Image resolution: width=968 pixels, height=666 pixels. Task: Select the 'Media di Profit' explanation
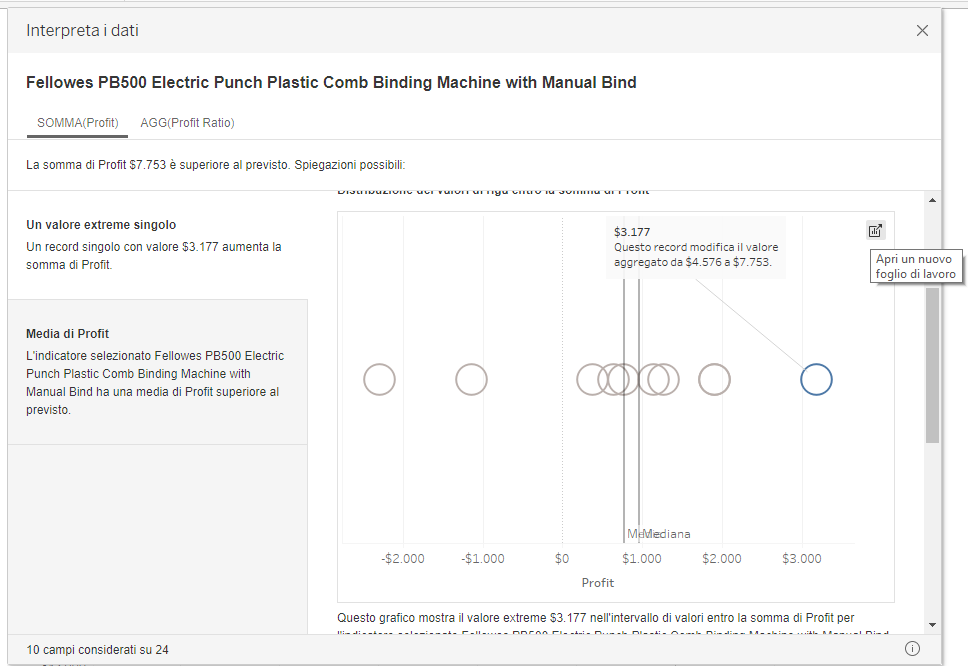tap(157, 371)
